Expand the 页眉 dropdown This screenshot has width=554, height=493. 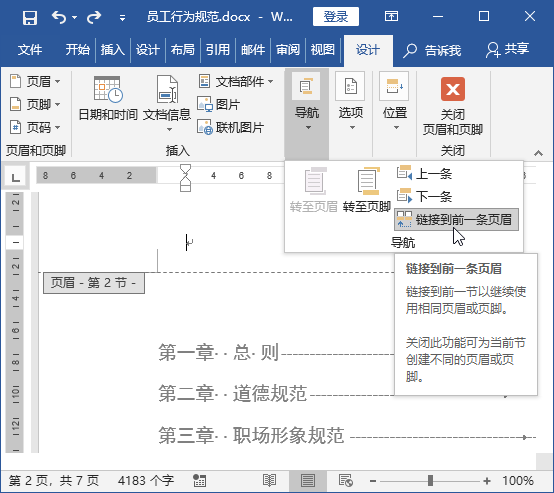tap(35, 81)
